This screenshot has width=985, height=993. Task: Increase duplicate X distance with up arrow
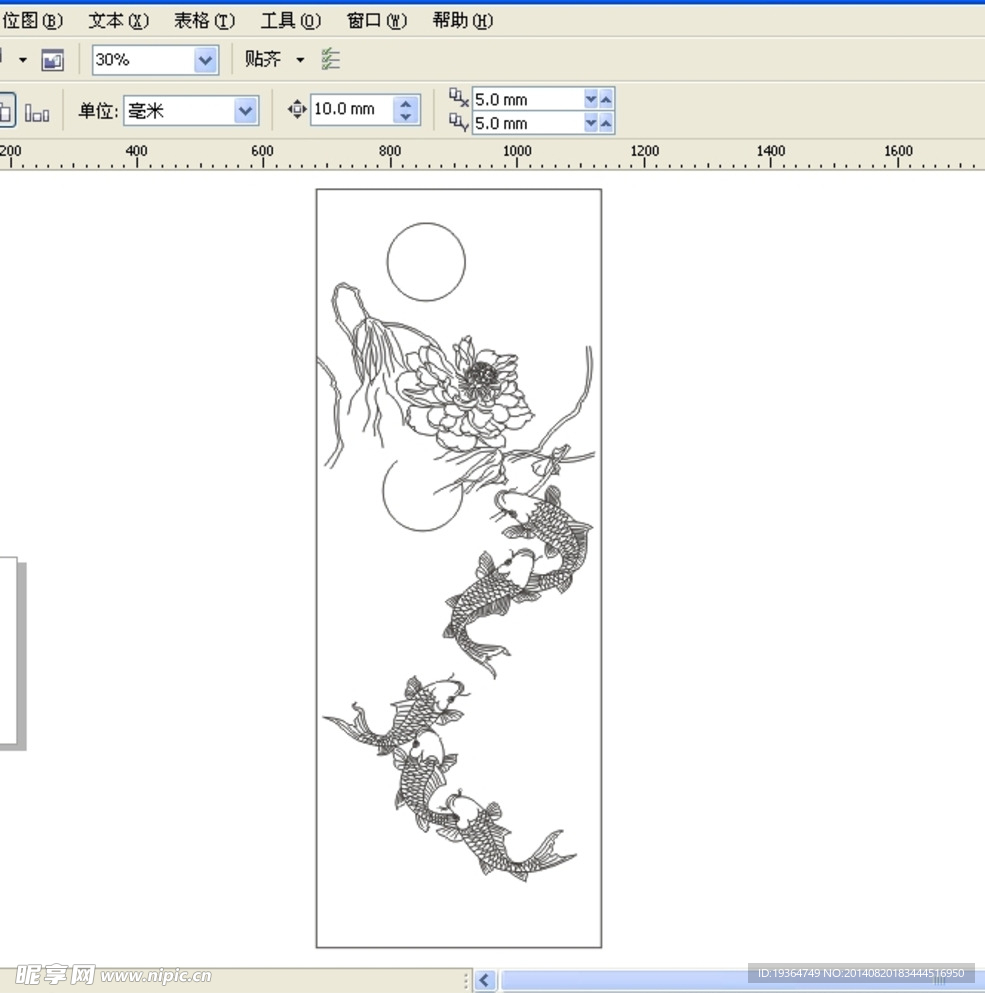click(x=606, y=98)
